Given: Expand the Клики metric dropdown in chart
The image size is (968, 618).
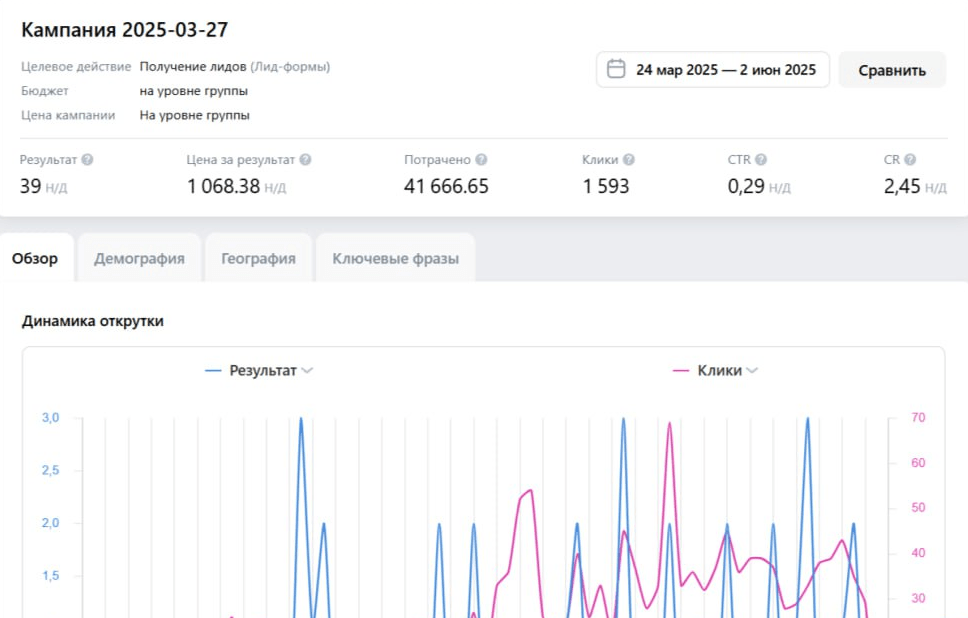Looking at the screenshot, I should pos(752,371).
